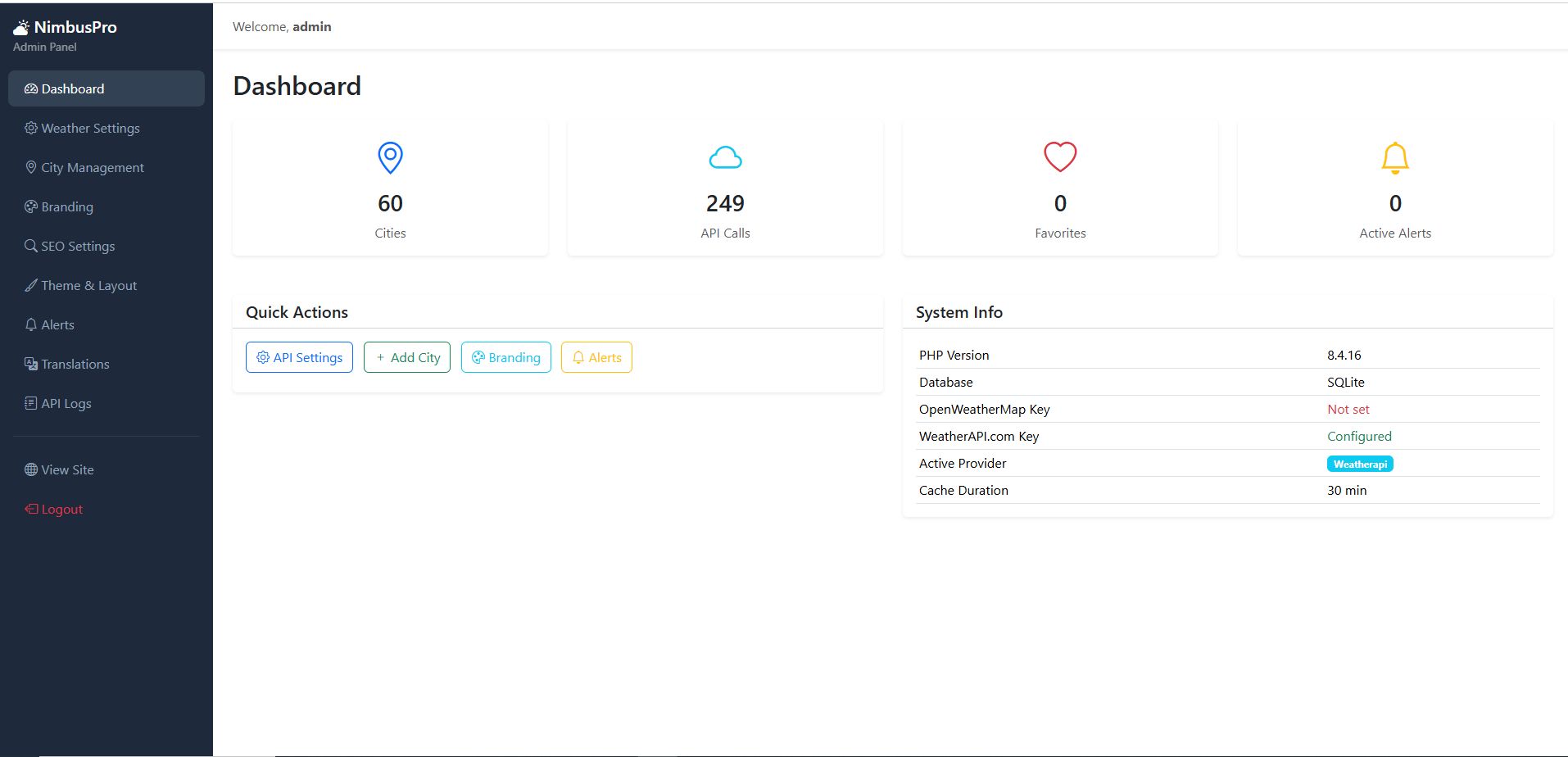Click the 'OpenWeatherMap Key' label
Image resolution: width=1568 pixels, height=757 pixels.
click(984, 409)
